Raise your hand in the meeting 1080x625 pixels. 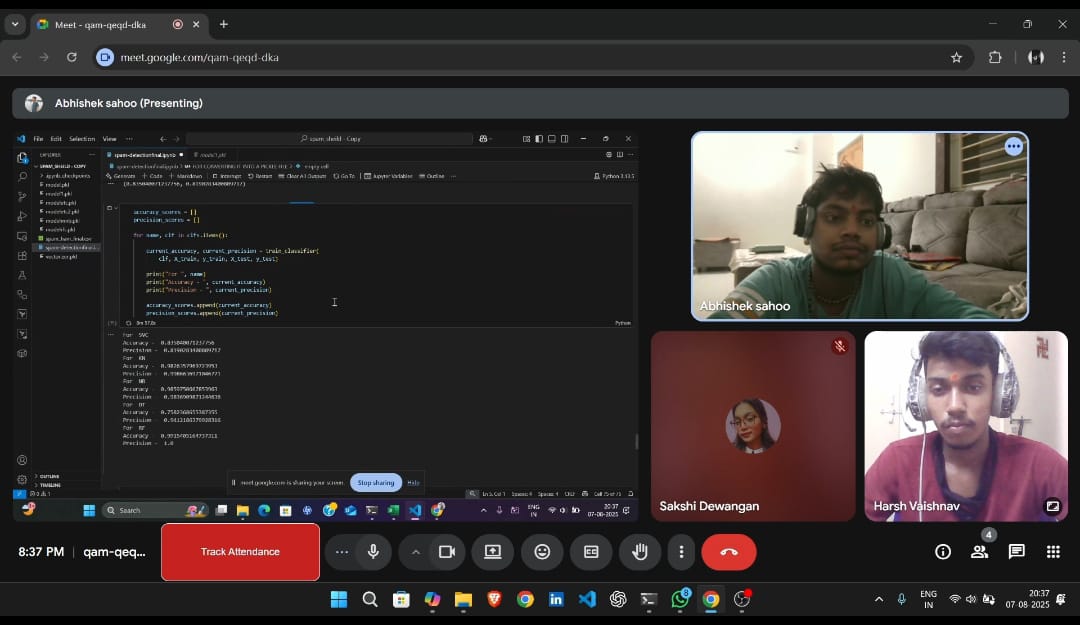point(640,552)
